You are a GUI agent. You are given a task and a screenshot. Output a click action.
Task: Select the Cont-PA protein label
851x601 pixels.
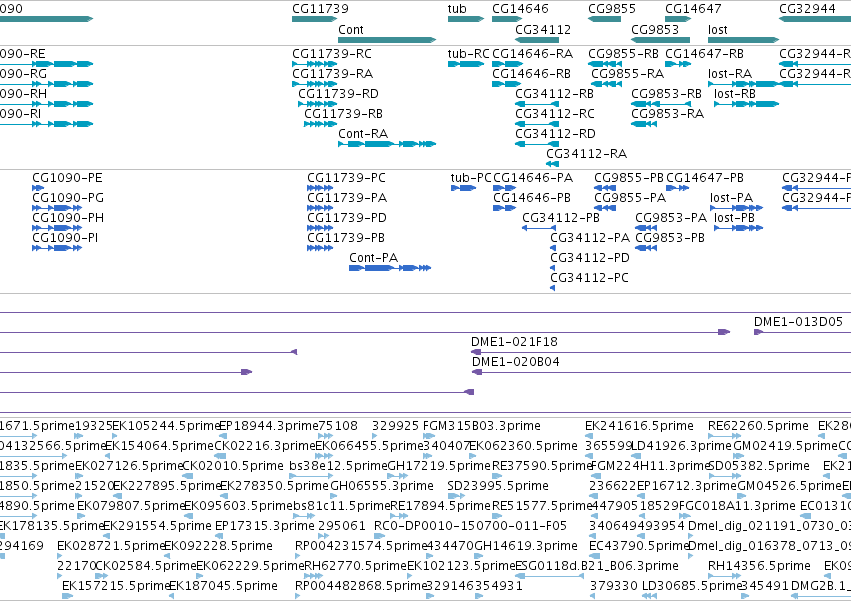[x=373, y=258]
